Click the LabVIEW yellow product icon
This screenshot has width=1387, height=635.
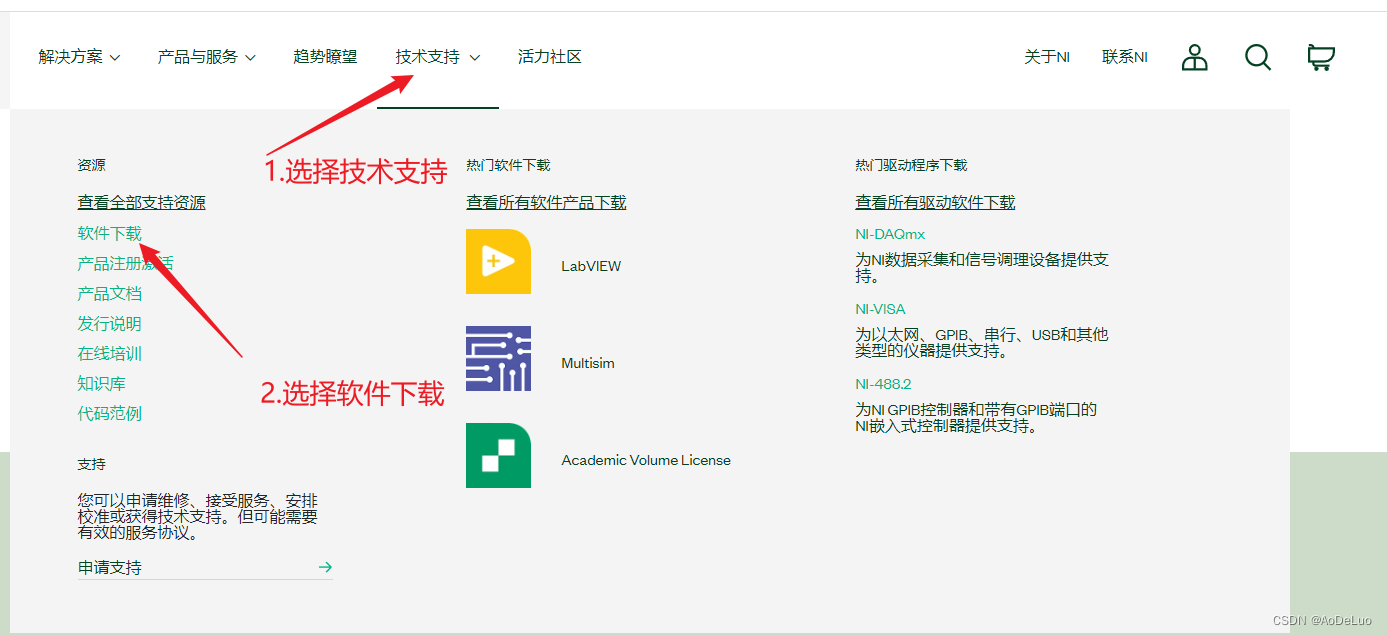click(x=498, y=261)
